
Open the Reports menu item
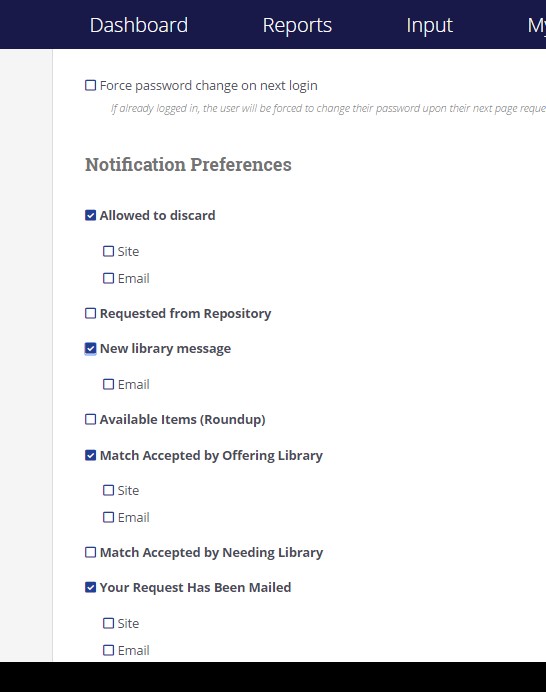(297, 25)
